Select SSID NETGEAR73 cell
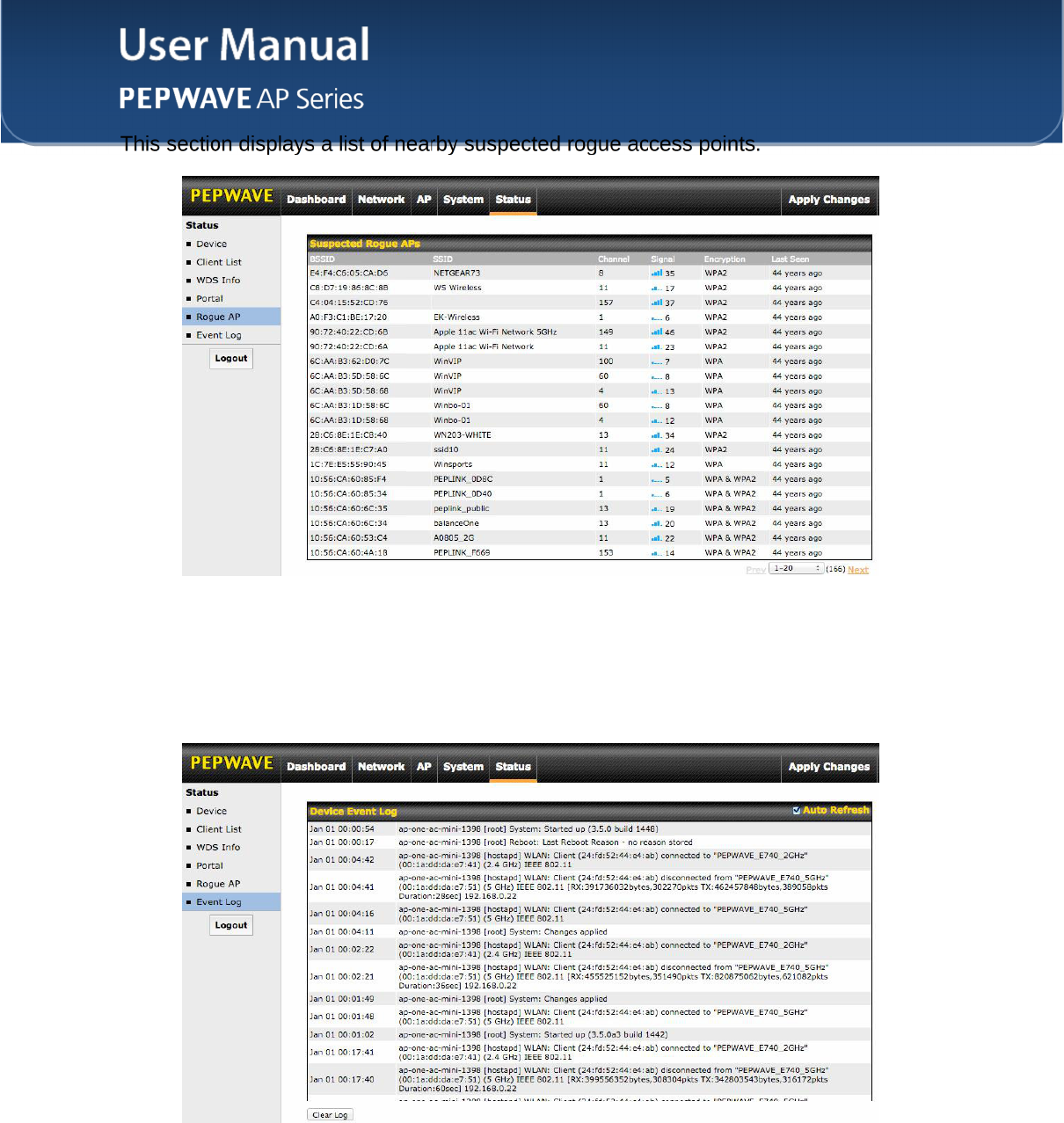This screenshot has height=1123, width=1064. (x=456, y=273)
